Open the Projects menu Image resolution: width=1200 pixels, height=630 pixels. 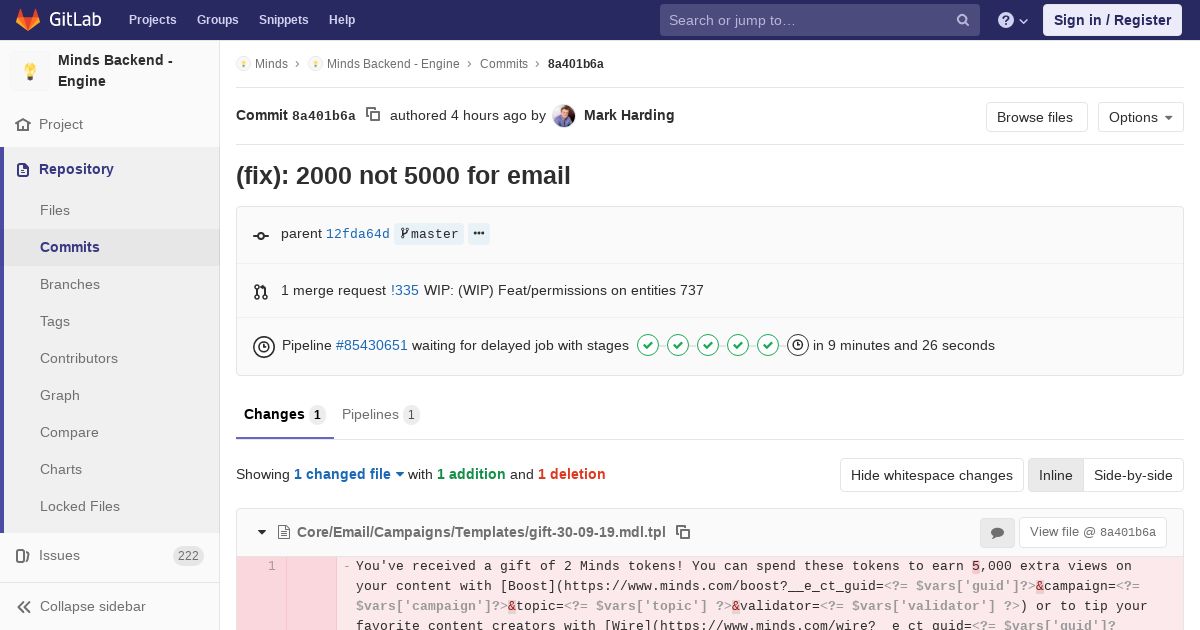click(x=152, y=20)
